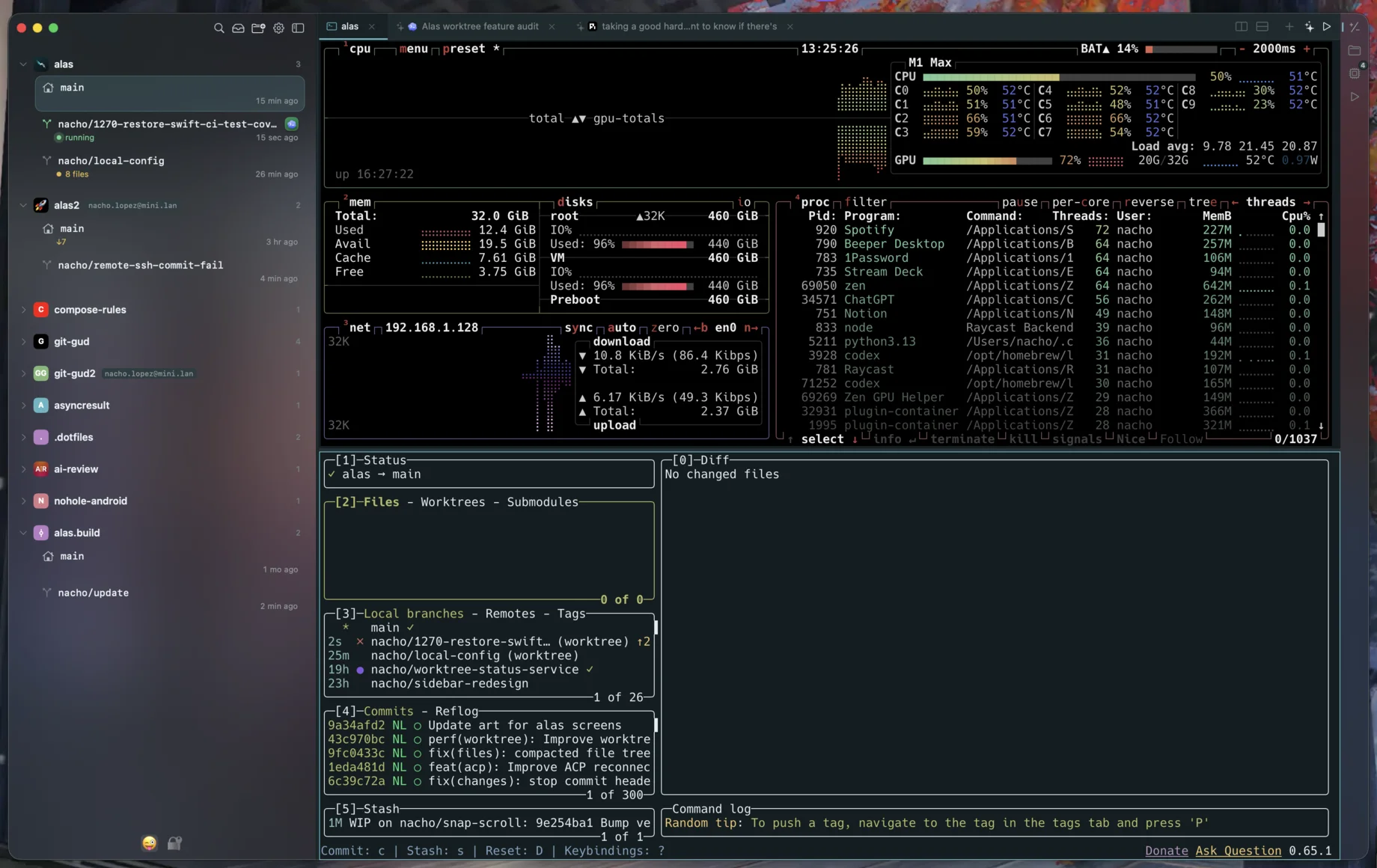Increase btop update interval with red plus
Image resolution: width=1377 pixels, height=868 pixels.
click(1307, 49)
